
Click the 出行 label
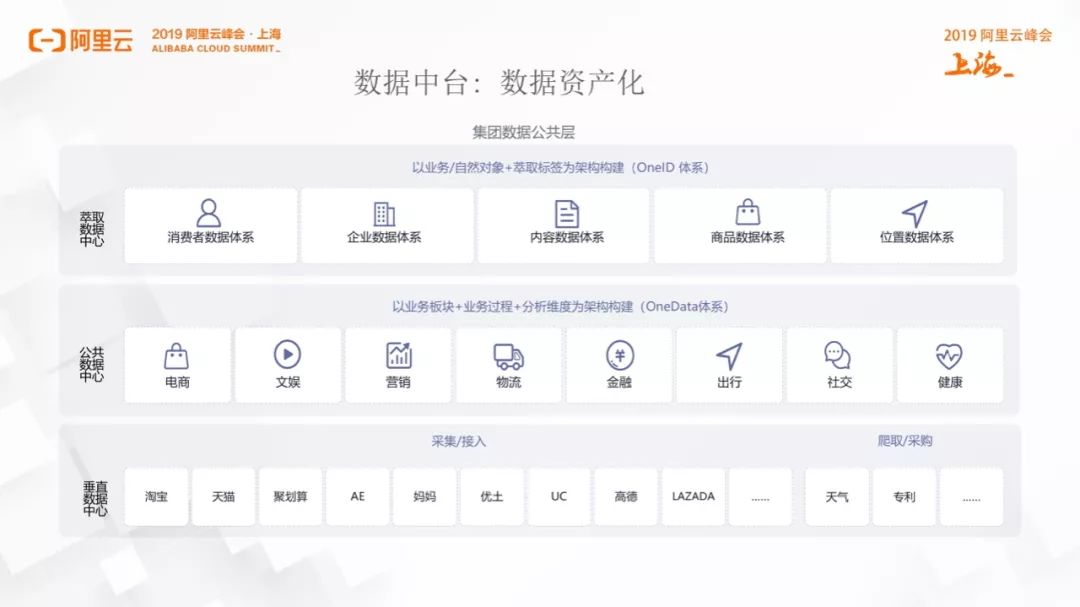click(x=729, y=382)
